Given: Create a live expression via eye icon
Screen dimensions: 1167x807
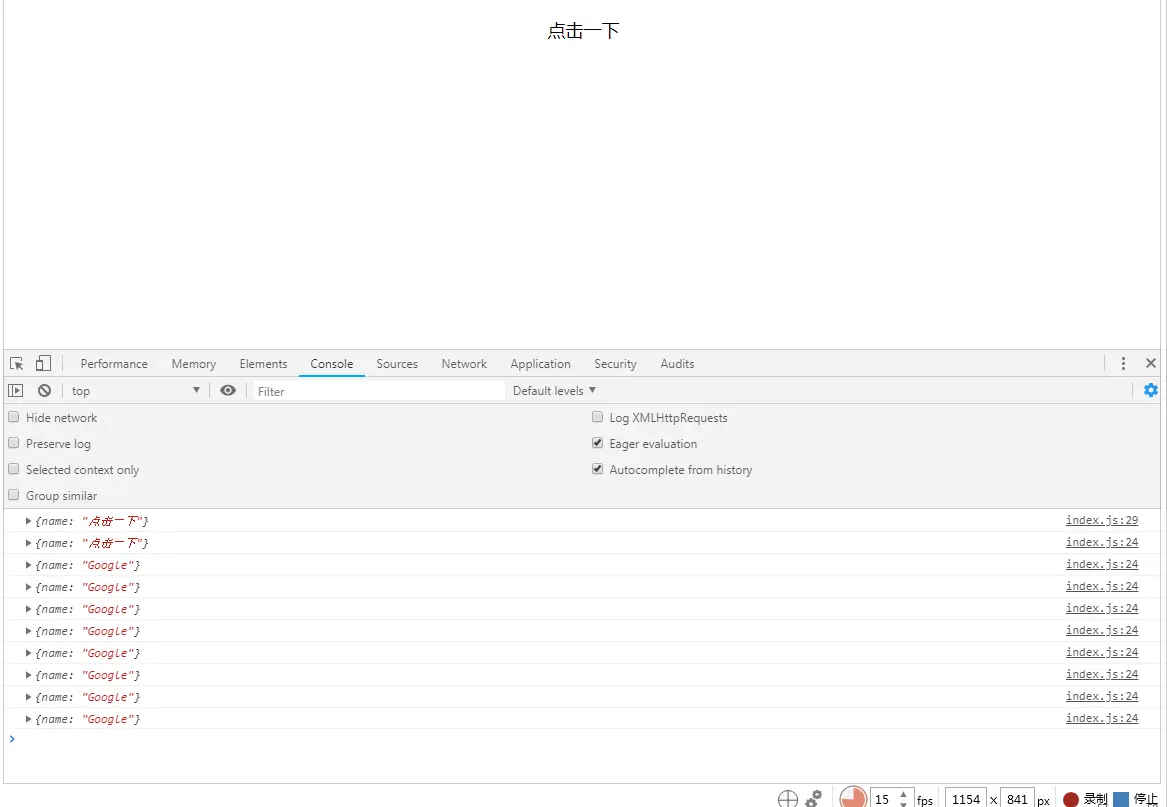Looking at the screenshot, I should [228, 390].
